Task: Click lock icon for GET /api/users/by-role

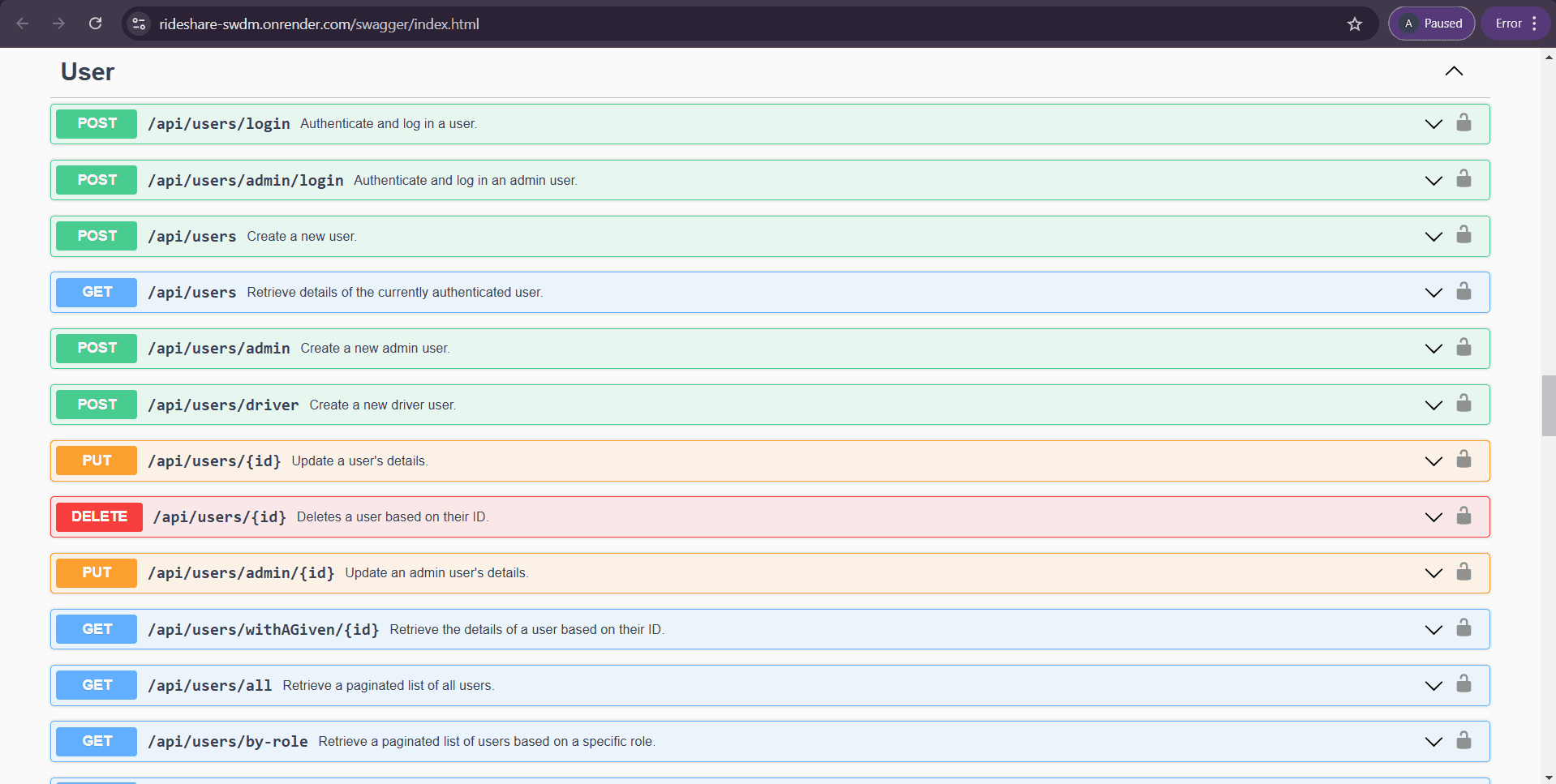Action: 1464,741
